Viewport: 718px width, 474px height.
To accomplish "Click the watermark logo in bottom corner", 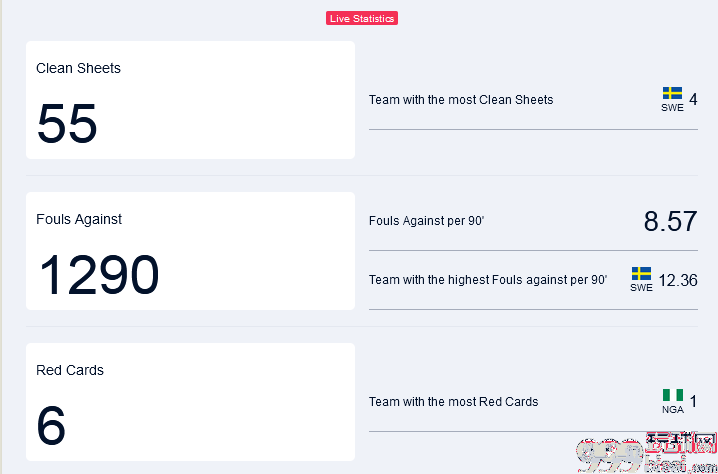I will (646, 452).
